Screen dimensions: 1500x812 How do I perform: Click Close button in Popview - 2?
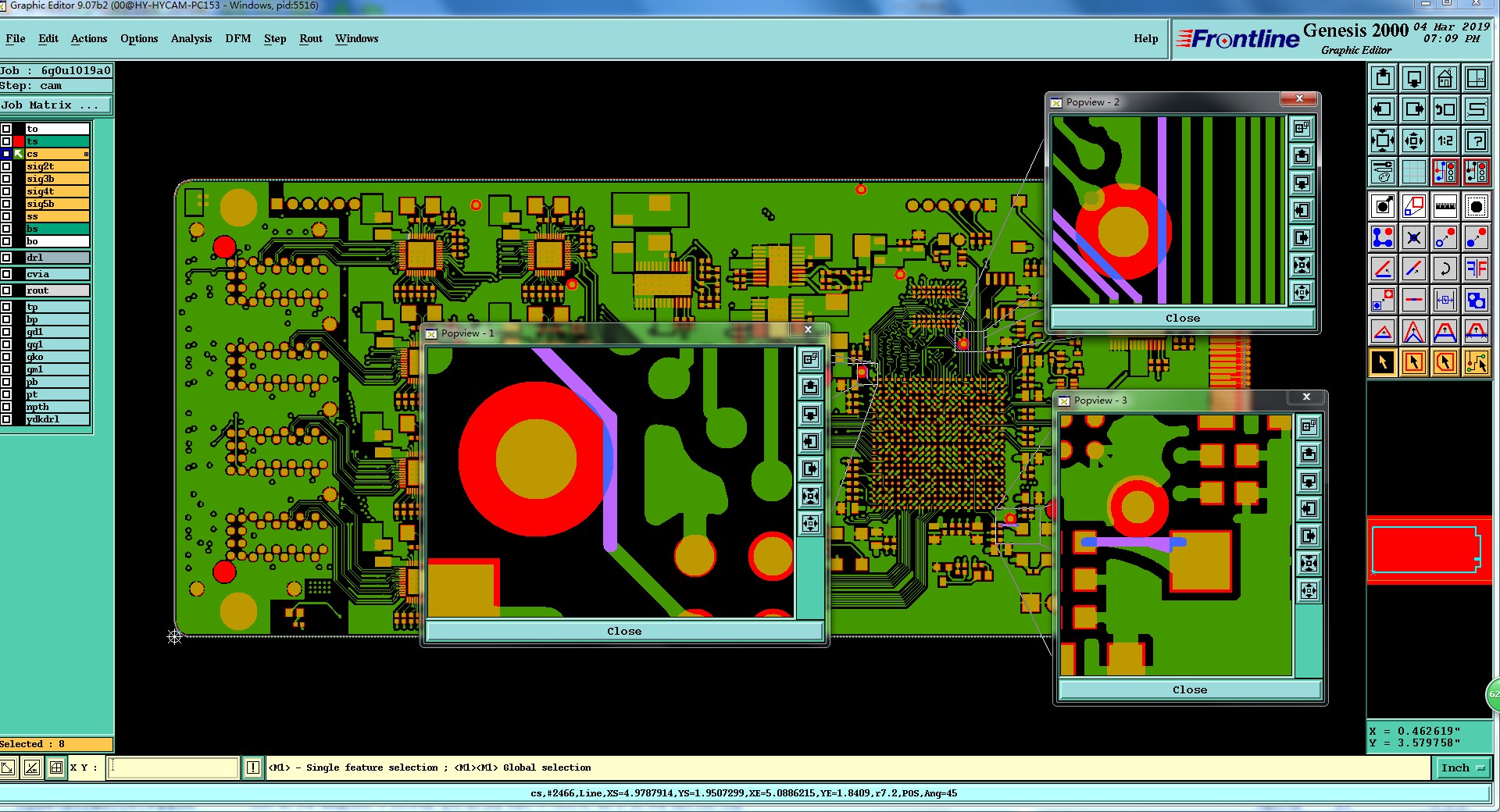pos(1183,318)
